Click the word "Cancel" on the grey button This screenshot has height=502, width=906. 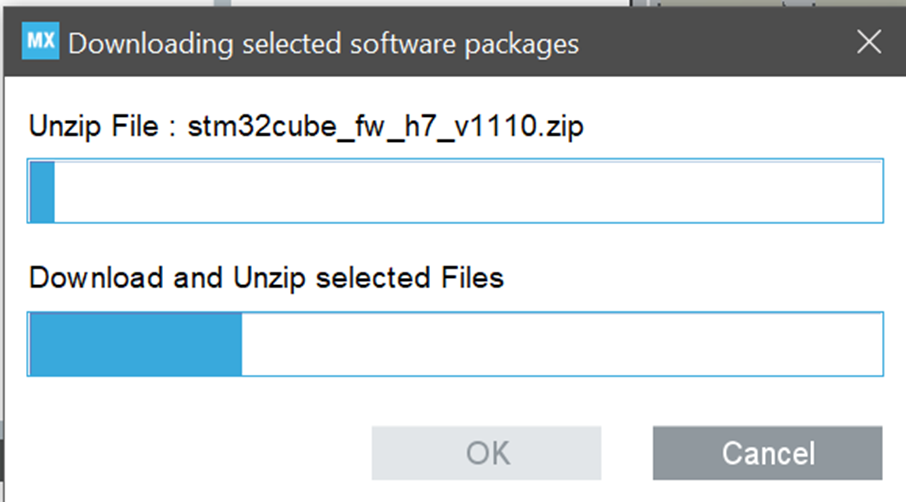coord(768,453)
